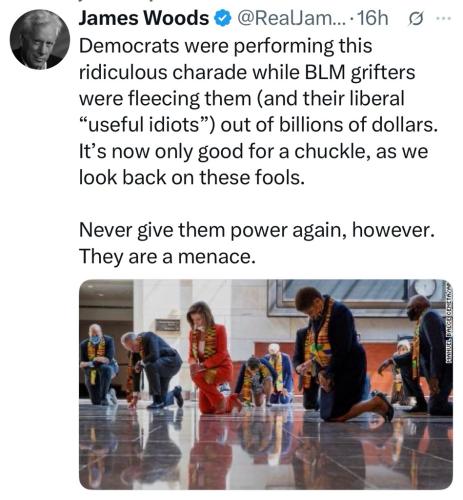Open the attached kneeling photo
Viewport: 463px width, 500px height.
(266, 384)
